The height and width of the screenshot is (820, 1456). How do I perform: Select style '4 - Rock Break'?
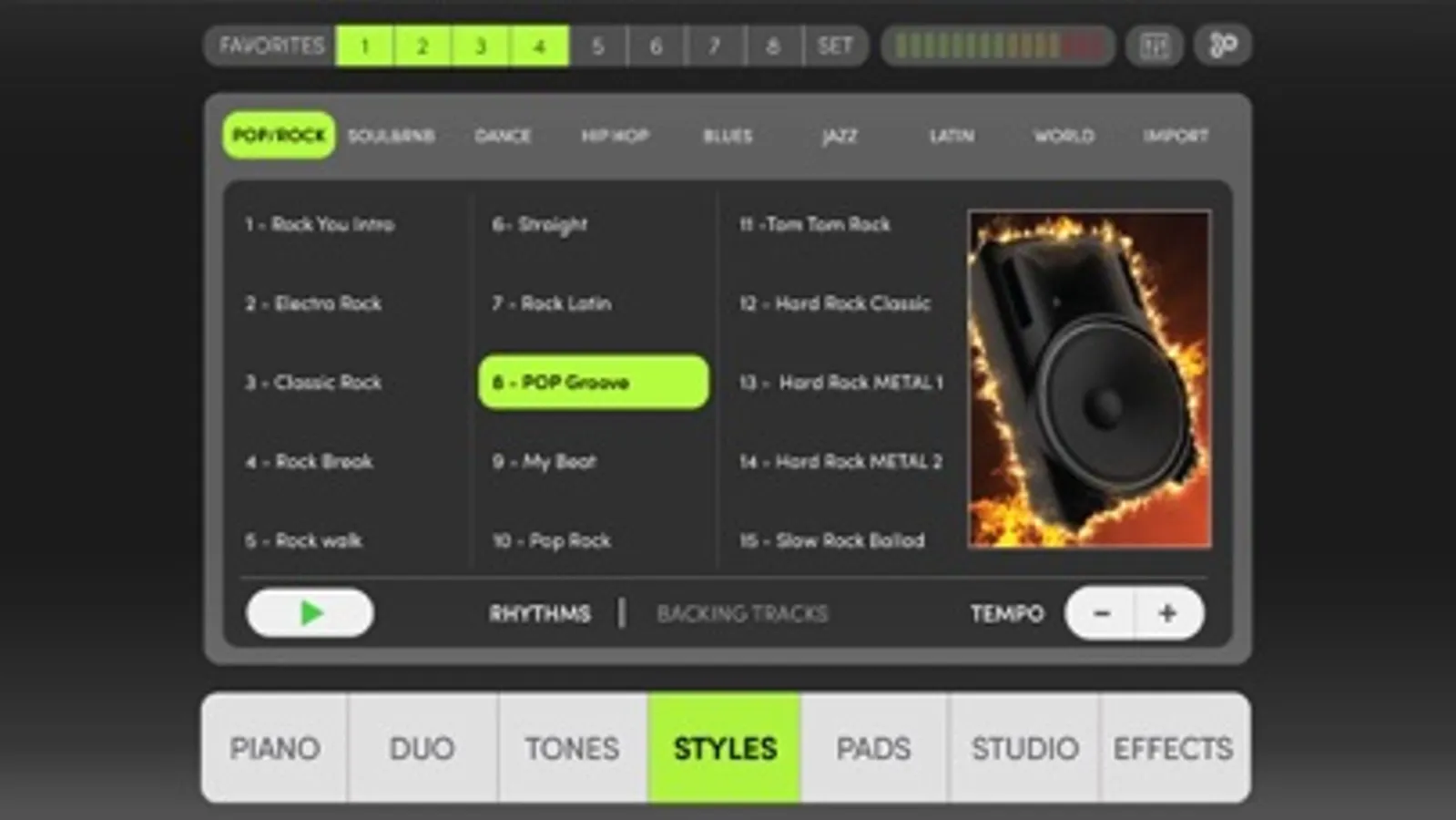pos(309,462)
